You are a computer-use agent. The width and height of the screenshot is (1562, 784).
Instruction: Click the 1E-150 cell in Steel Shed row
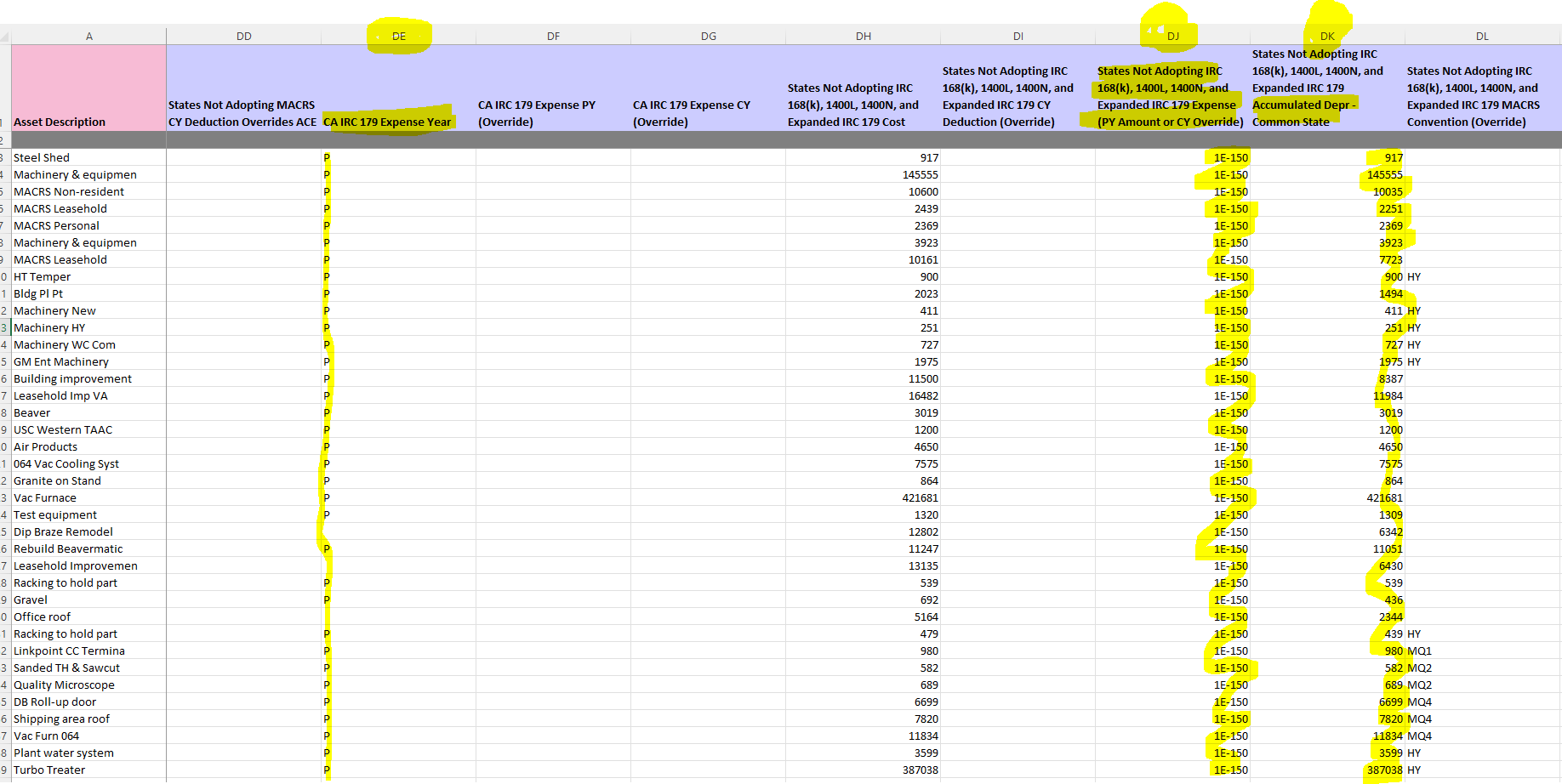pos(1172,157)
